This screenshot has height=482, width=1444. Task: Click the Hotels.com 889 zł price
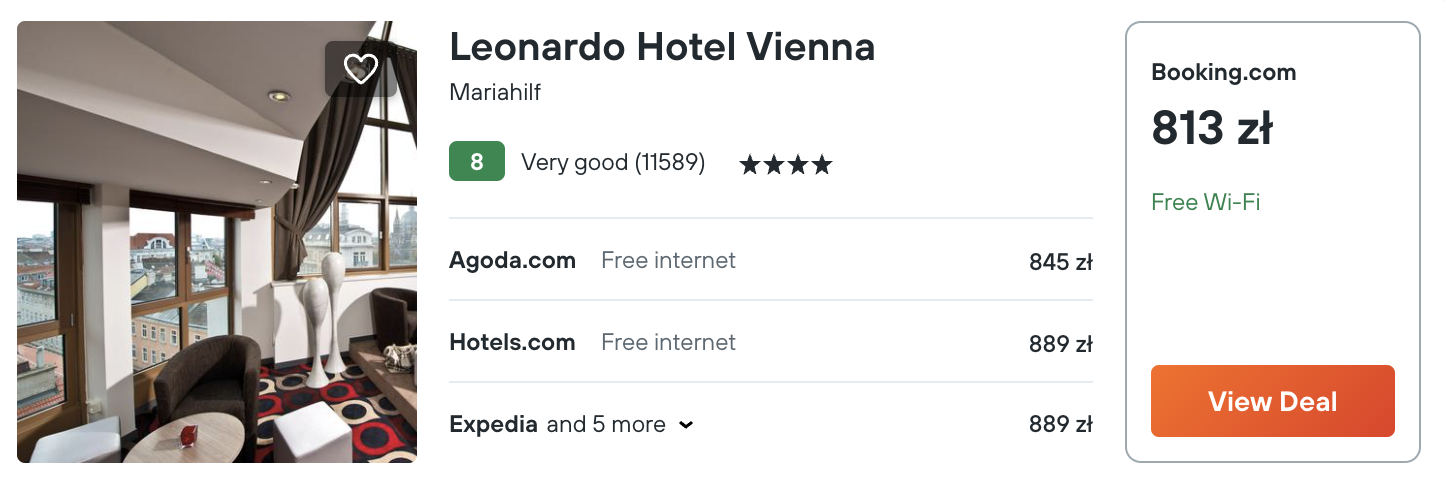[1060, 344]
